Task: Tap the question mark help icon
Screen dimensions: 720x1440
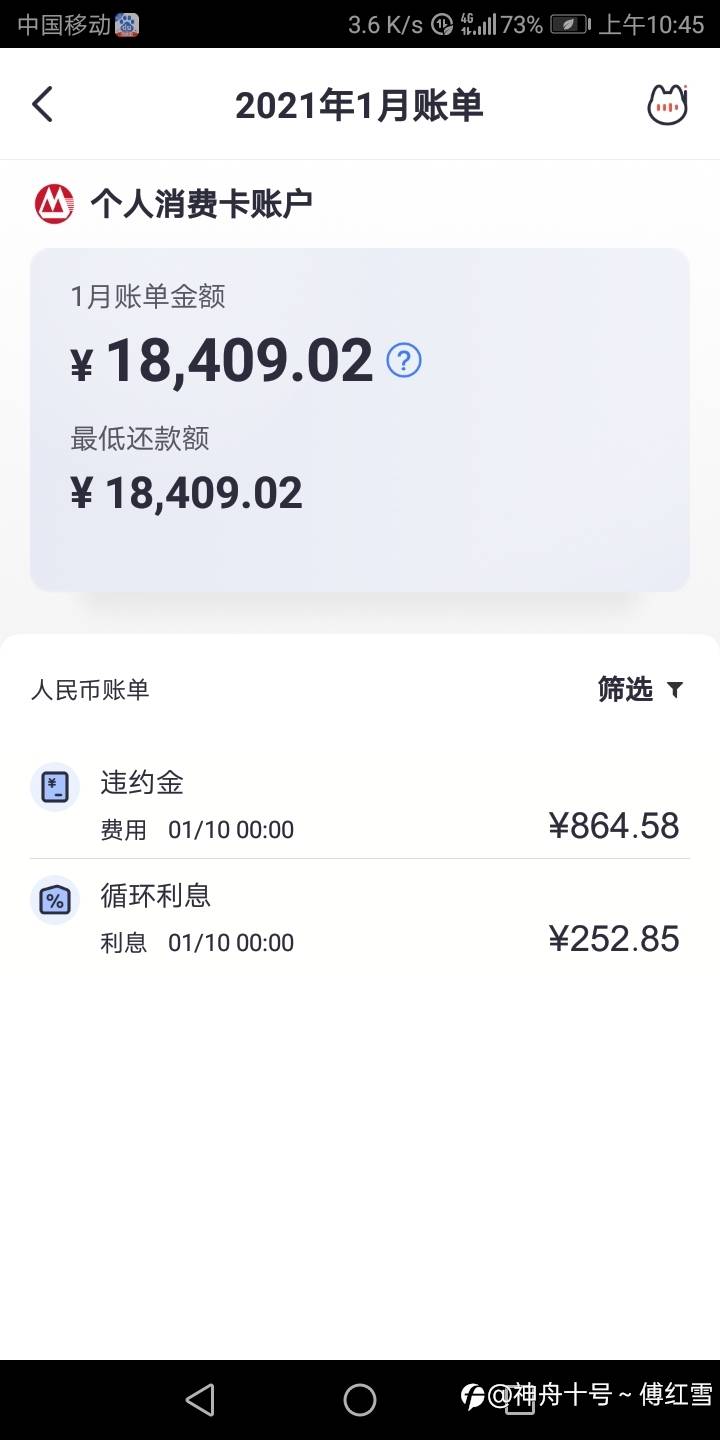Action: tap(404, 360)
